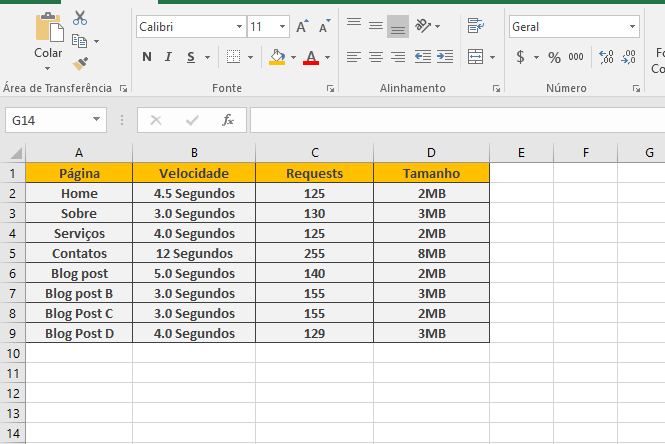Decrease decimal places icon
Image resolution: width=665 pixels, height=444 pixels.
(629, 57)
